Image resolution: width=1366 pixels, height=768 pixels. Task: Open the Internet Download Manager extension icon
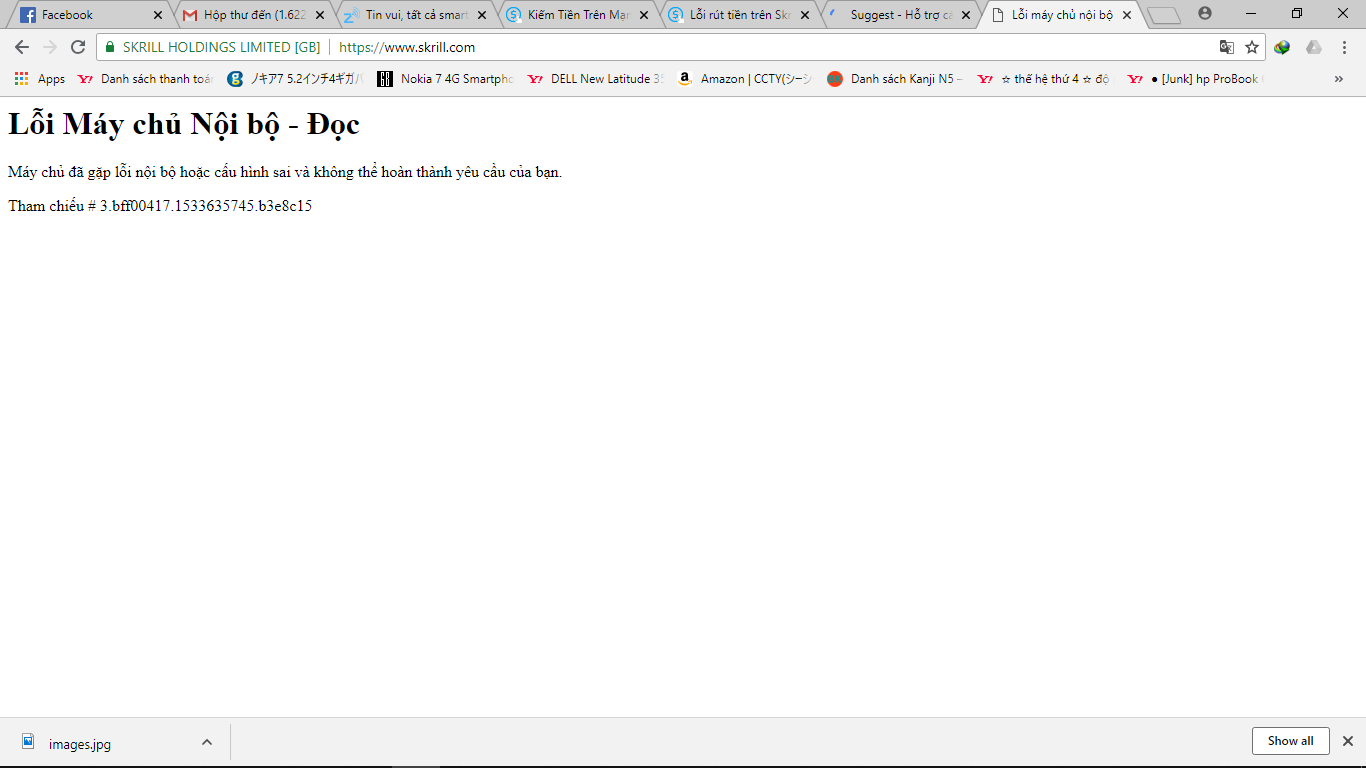pos(1282,47)
